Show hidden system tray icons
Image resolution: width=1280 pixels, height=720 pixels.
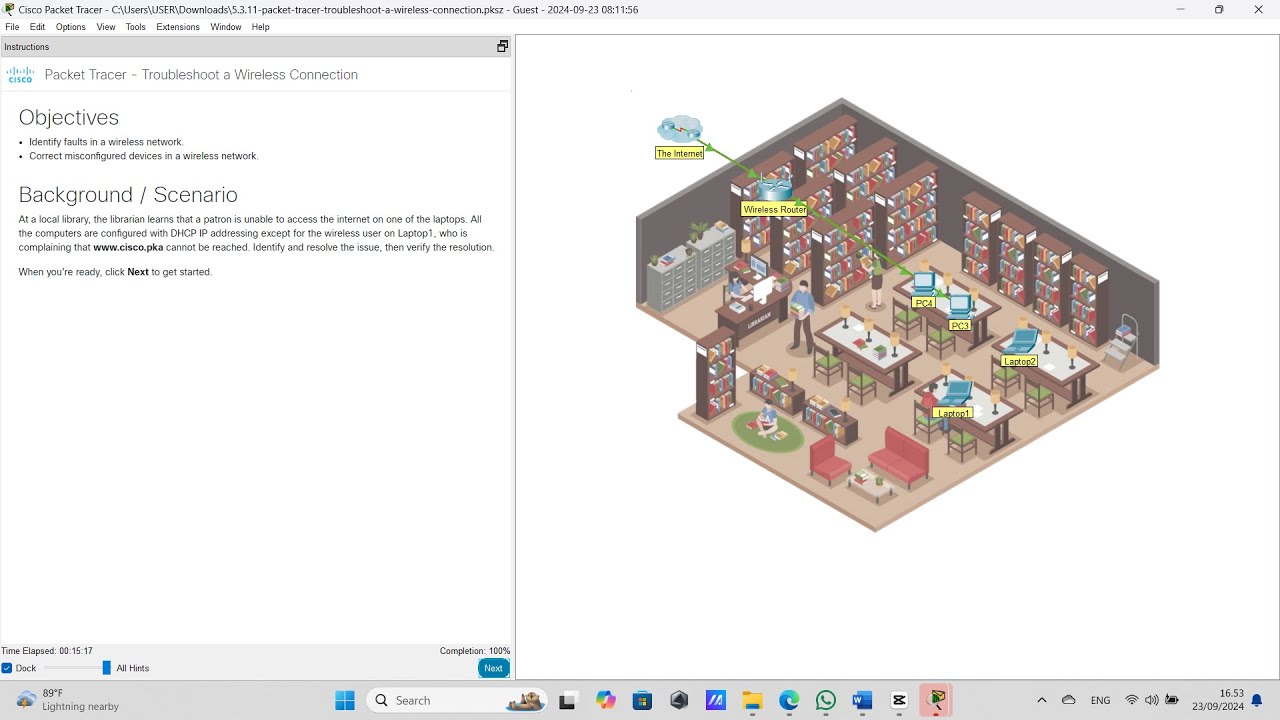click(1042, 700)
